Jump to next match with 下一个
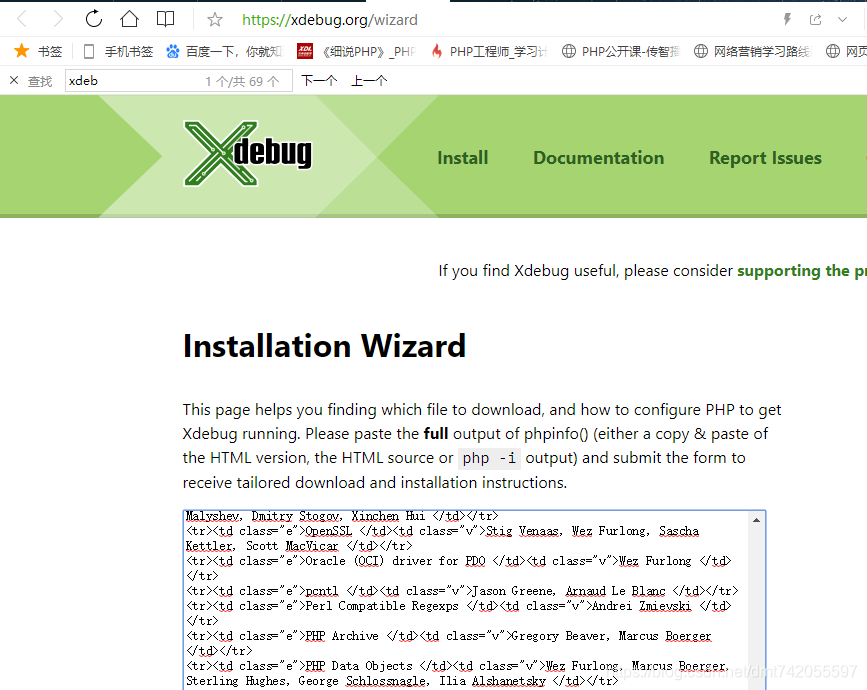Viewport: 867px width, 690px height. [x=319, y=81]
